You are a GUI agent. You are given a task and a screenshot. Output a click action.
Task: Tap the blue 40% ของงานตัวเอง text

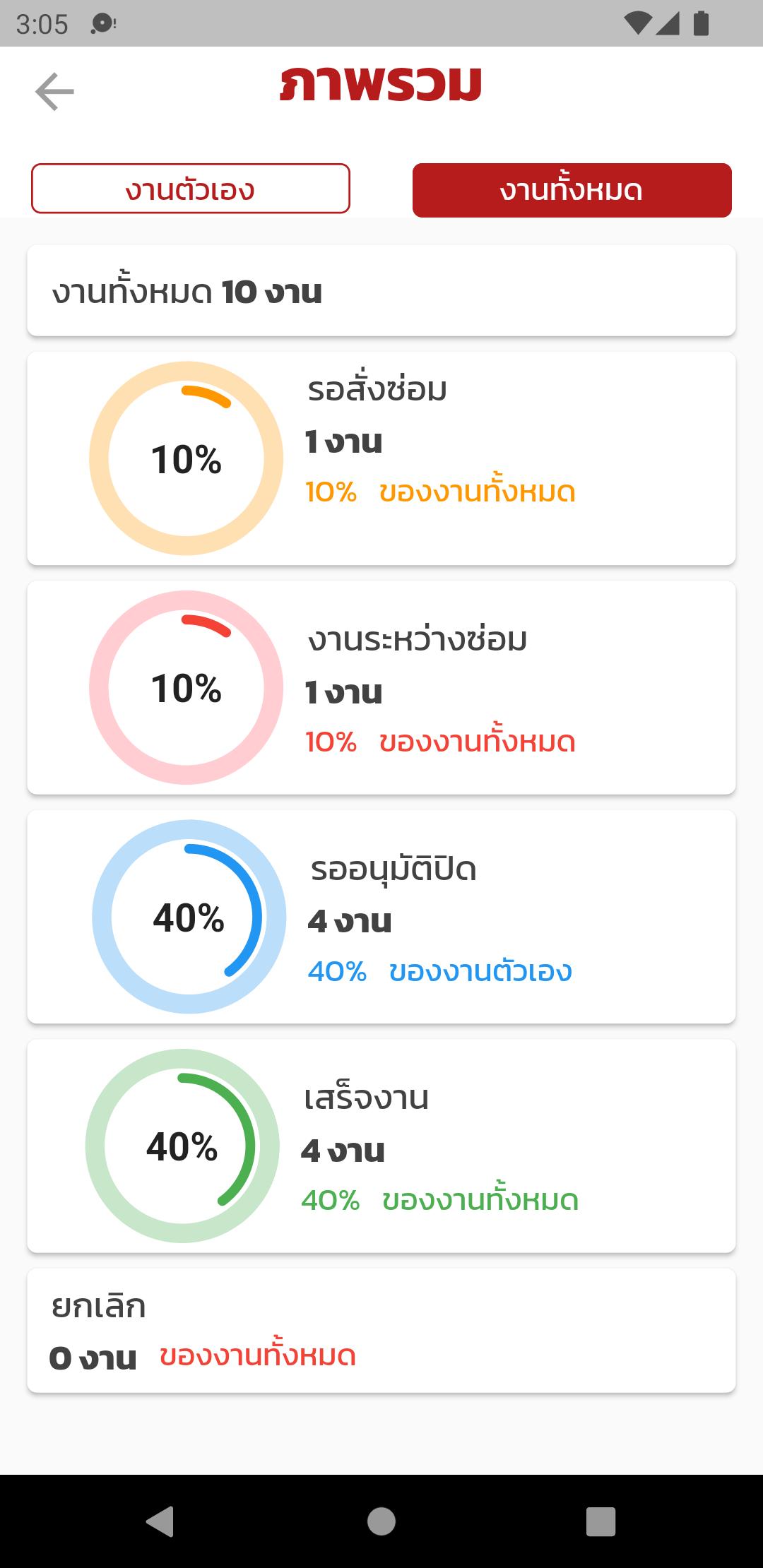pyautogui.click(x=439, y=971)
